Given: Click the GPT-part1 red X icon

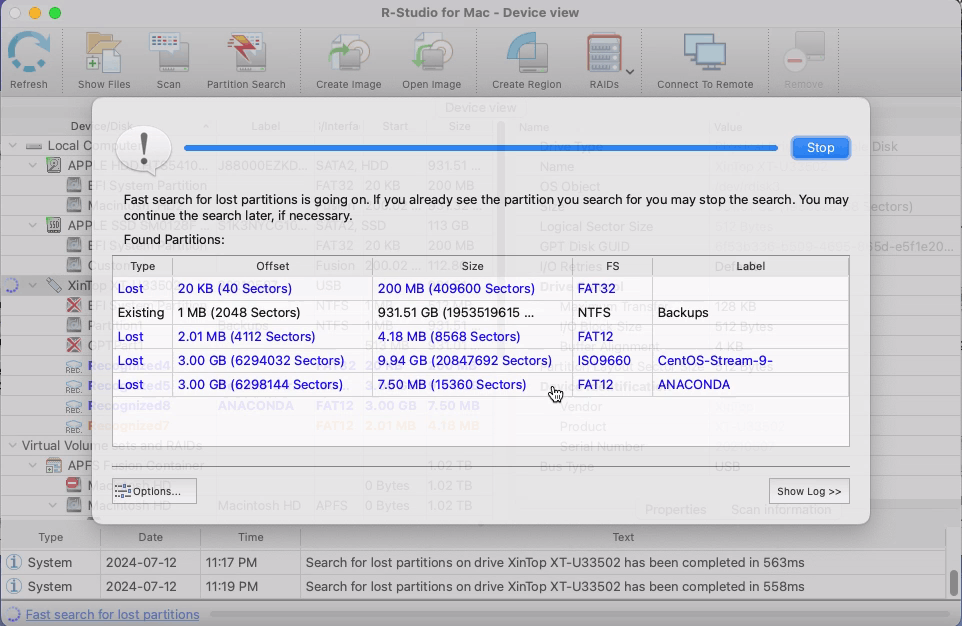Looking at the screenshot, I should click(74, 346).
